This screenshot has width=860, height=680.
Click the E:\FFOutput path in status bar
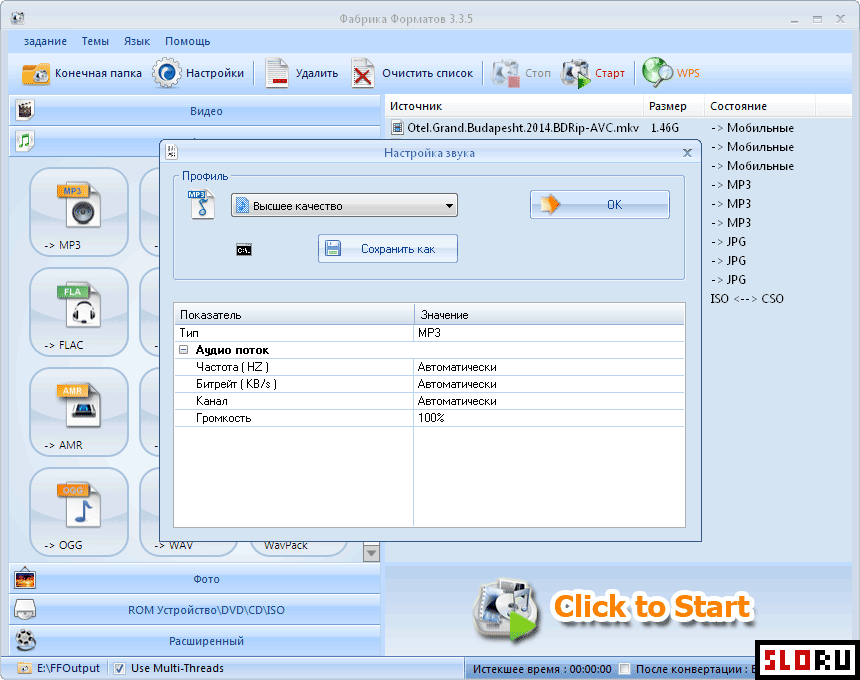(x=69, y=668)
